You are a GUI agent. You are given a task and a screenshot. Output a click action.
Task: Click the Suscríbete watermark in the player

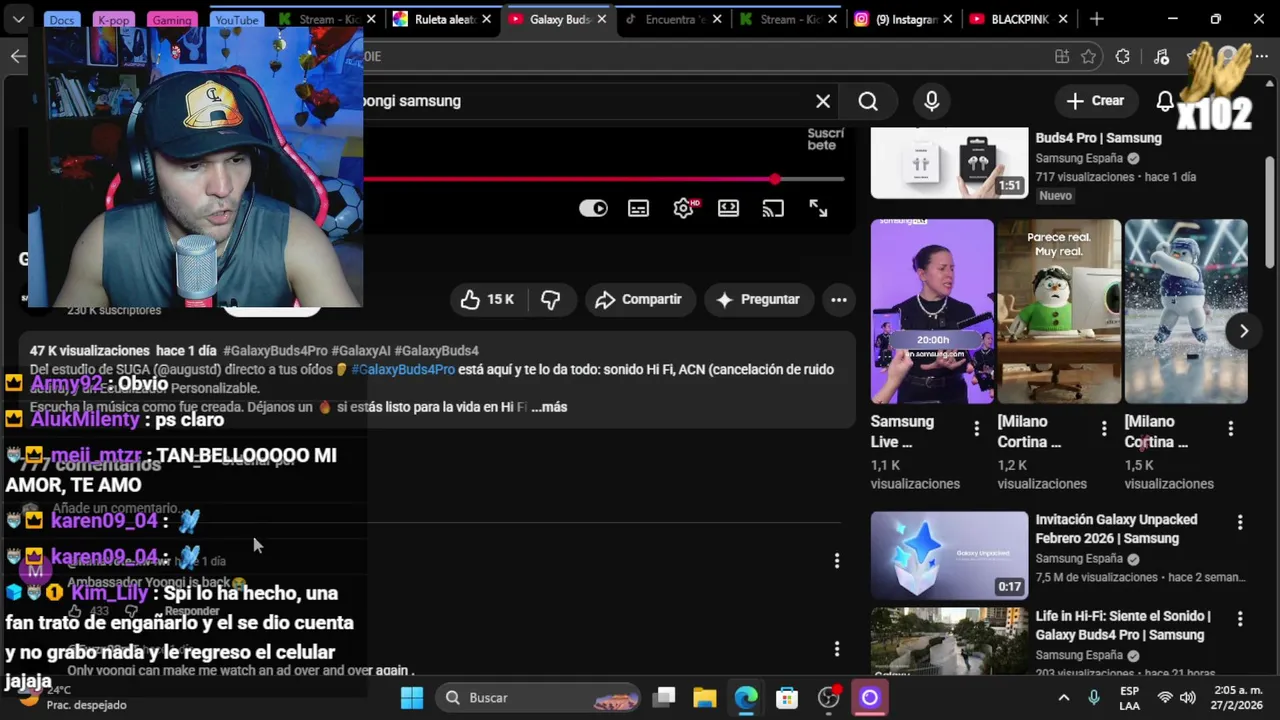tap(826, 139)
